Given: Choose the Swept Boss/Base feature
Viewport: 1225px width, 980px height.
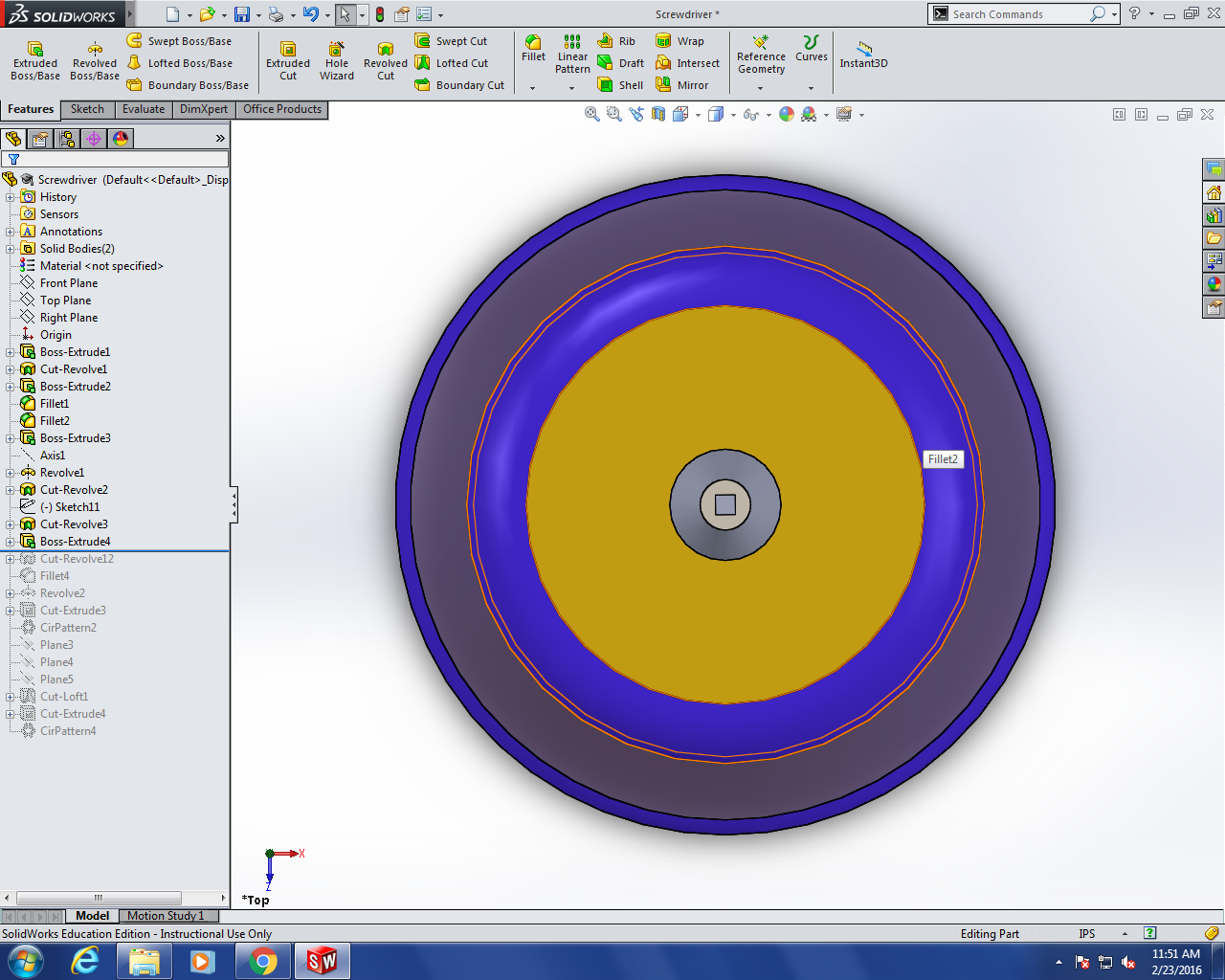Looking at the screenshot, I should [x=179, y=41].
